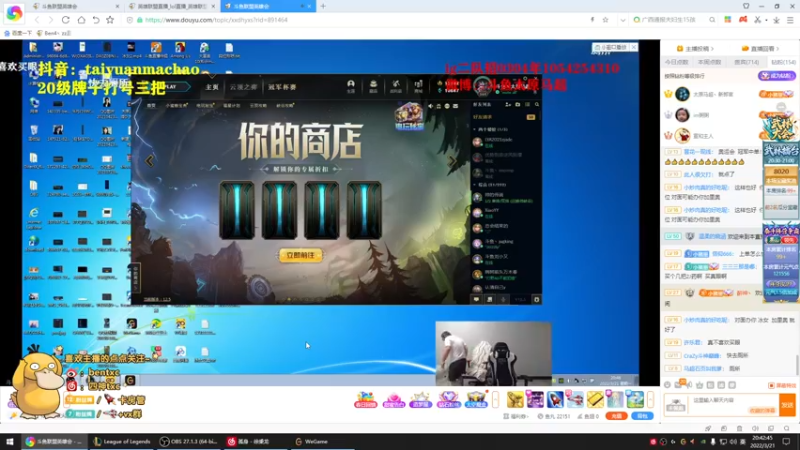Go to previous banner with left arrow
The width and height of the screenshot is (800, 450).
click(149, 161)
